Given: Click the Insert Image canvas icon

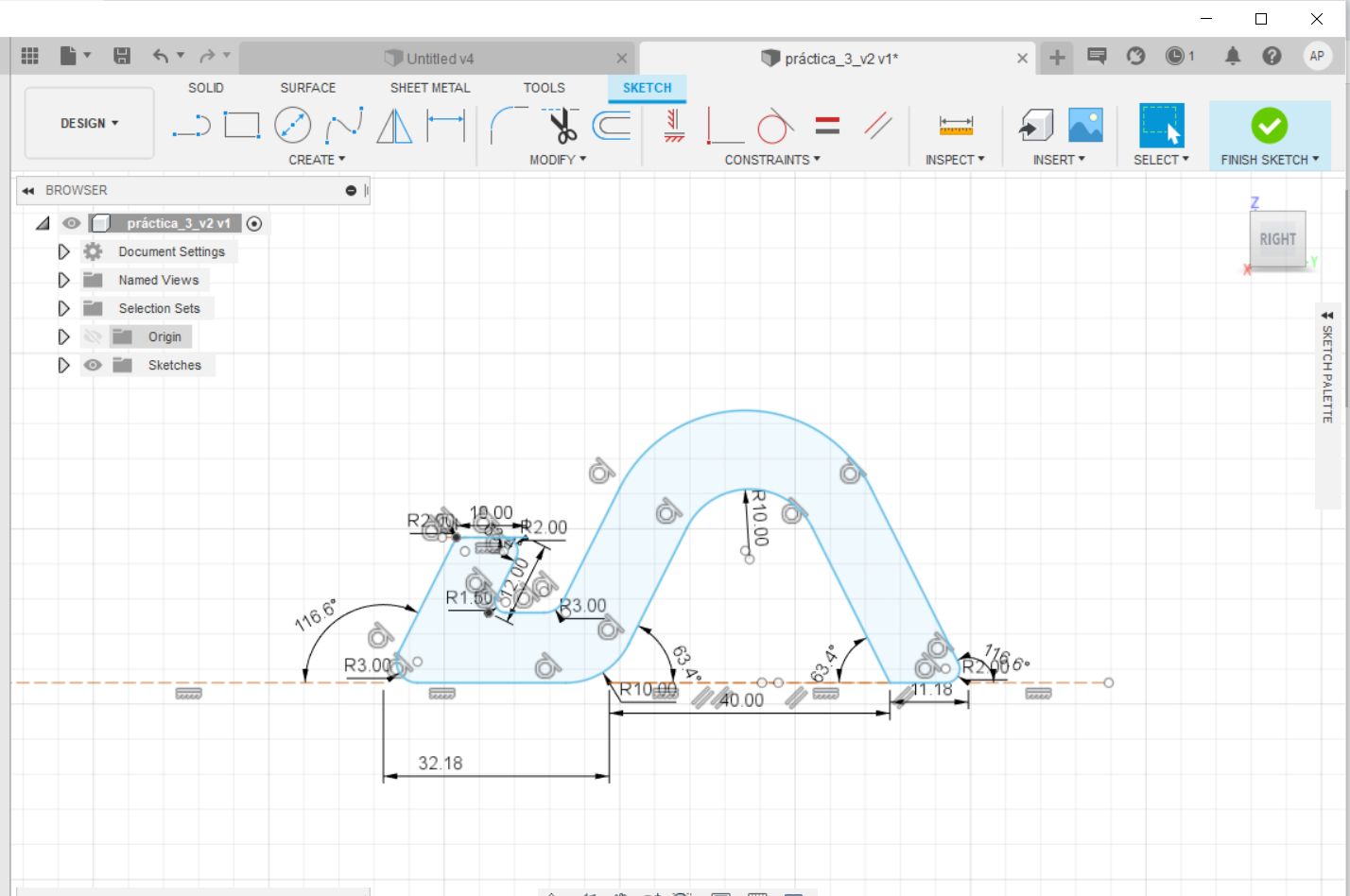Looking at the screenshot, I should tap(1085, 125).
